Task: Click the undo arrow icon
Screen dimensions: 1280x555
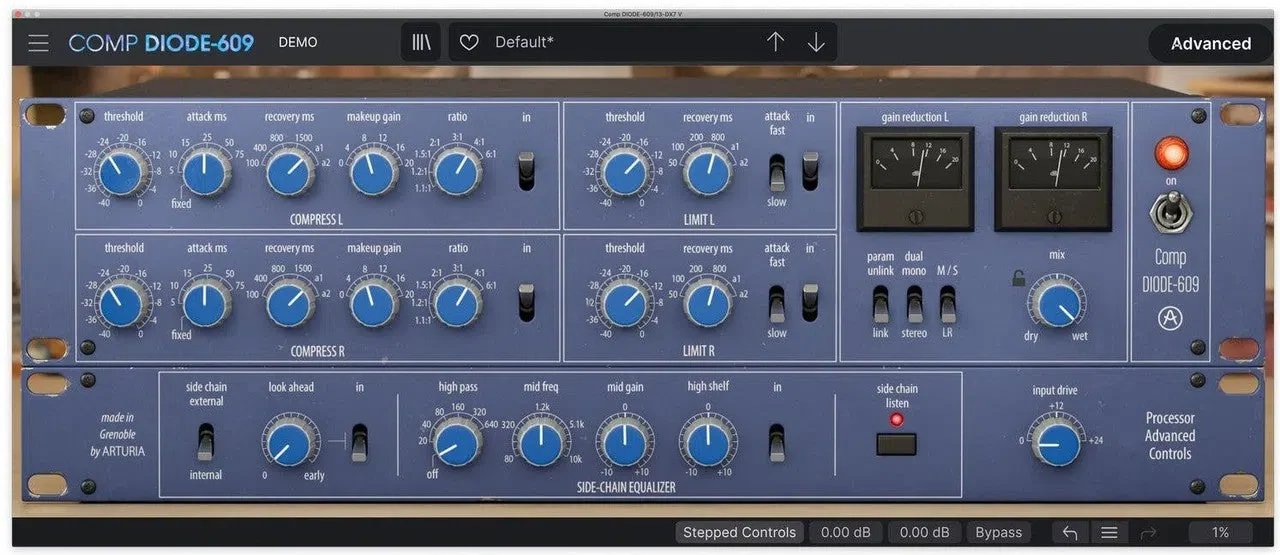Action: (x=1069, y=533)
